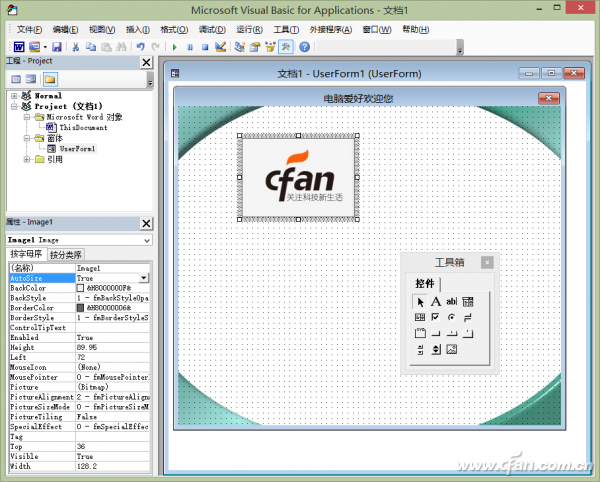
Task: Toggle the Toolbox button in the toolbar
Action: coord(285,47)
